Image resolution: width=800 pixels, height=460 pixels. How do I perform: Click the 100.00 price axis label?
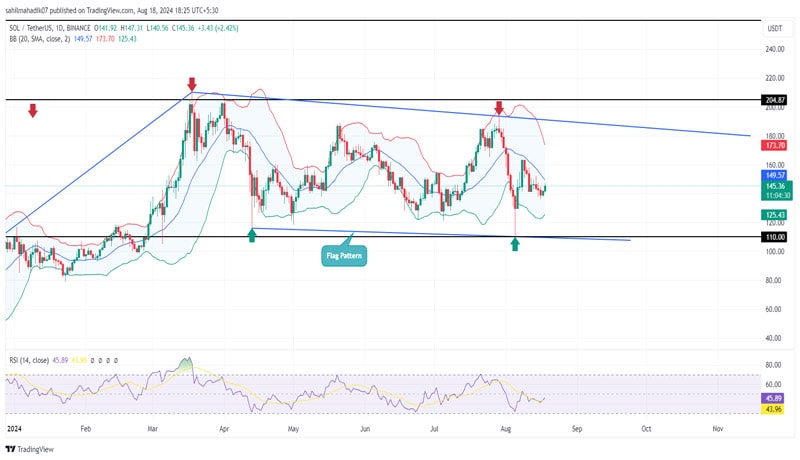pos(774,251)
